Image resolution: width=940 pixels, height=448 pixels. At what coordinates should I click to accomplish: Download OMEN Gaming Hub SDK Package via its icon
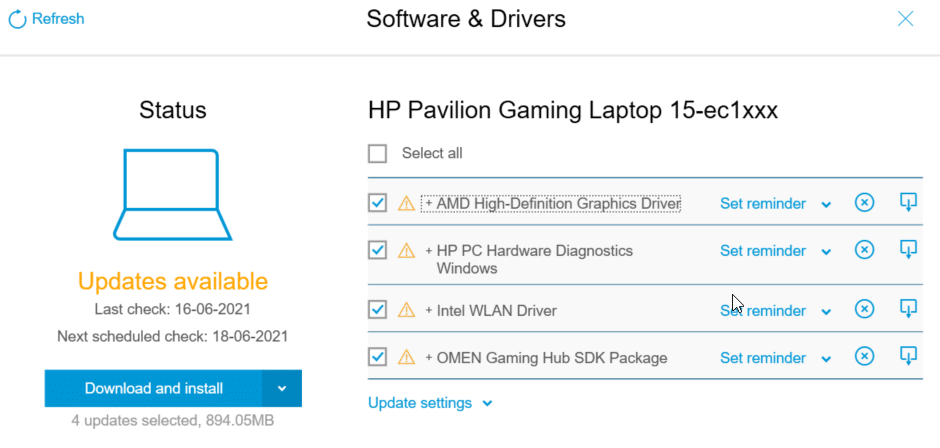(x=908, y=356)
